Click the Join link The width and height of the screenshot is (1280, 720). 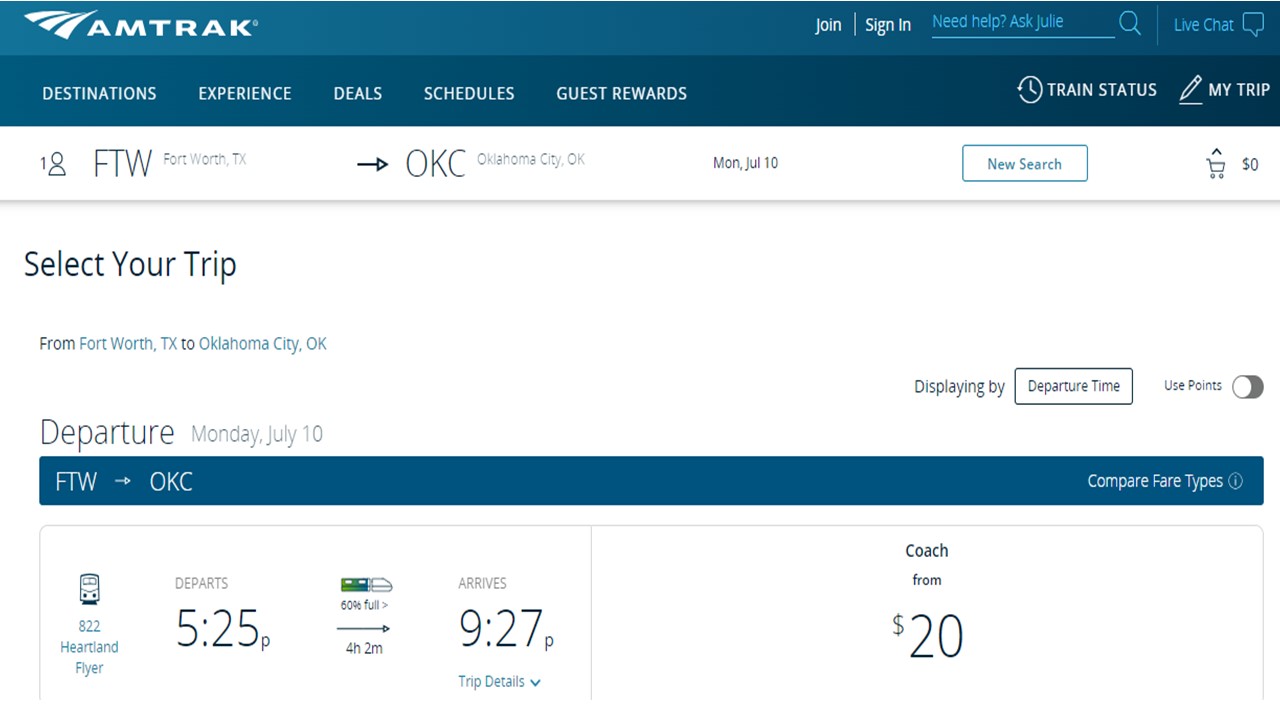coord(828,25)
